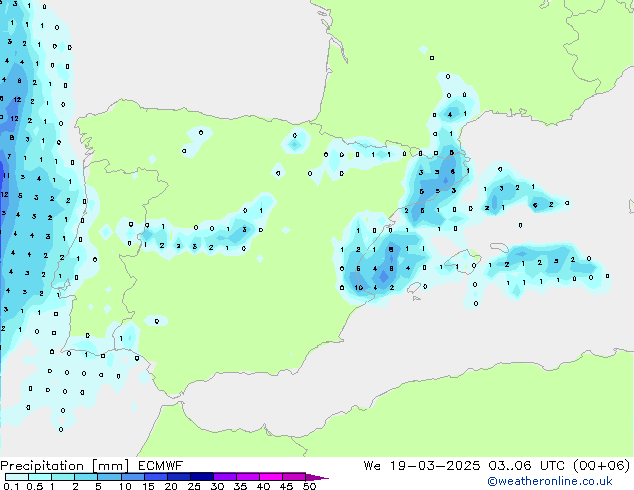The width and height of the screenshot is (634, 490).
Task: Click the 'ECMWF' model label
Action: click(x=161, y=466)
